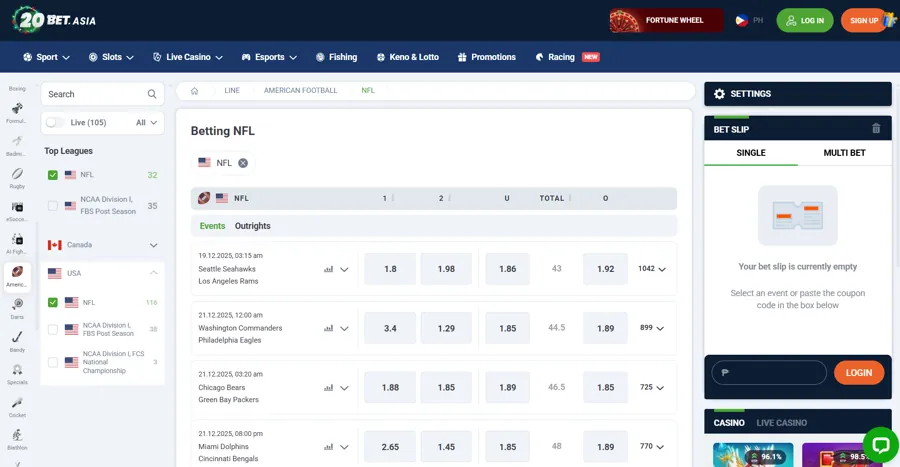Viewport: 900px width, 467px height.
Task: Bet 3.4 on Washington Commanders
Action: point(390,328)
